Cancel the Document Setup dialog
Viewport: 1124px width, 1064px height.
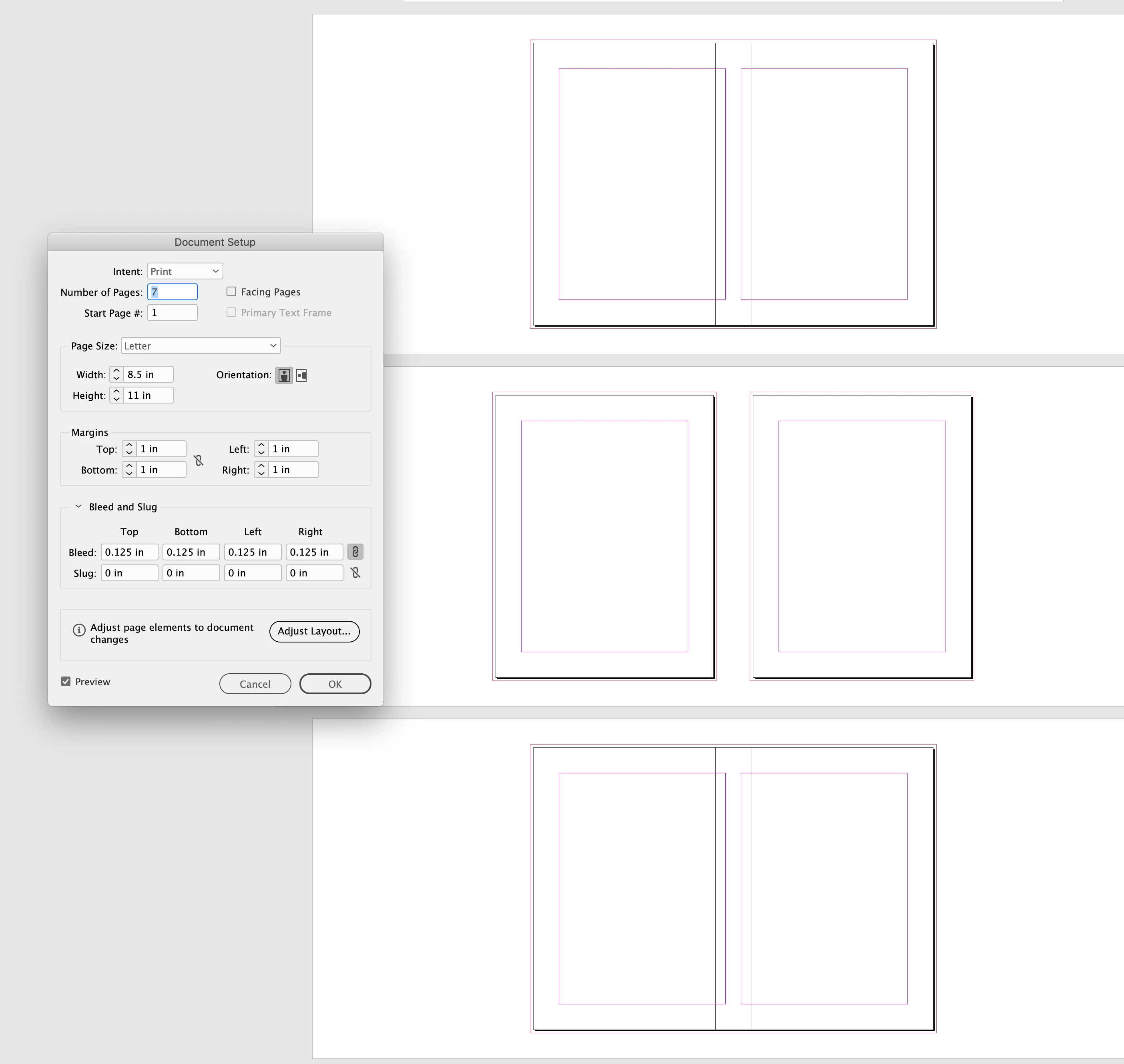pyautogui.click(x=255, y=684)
